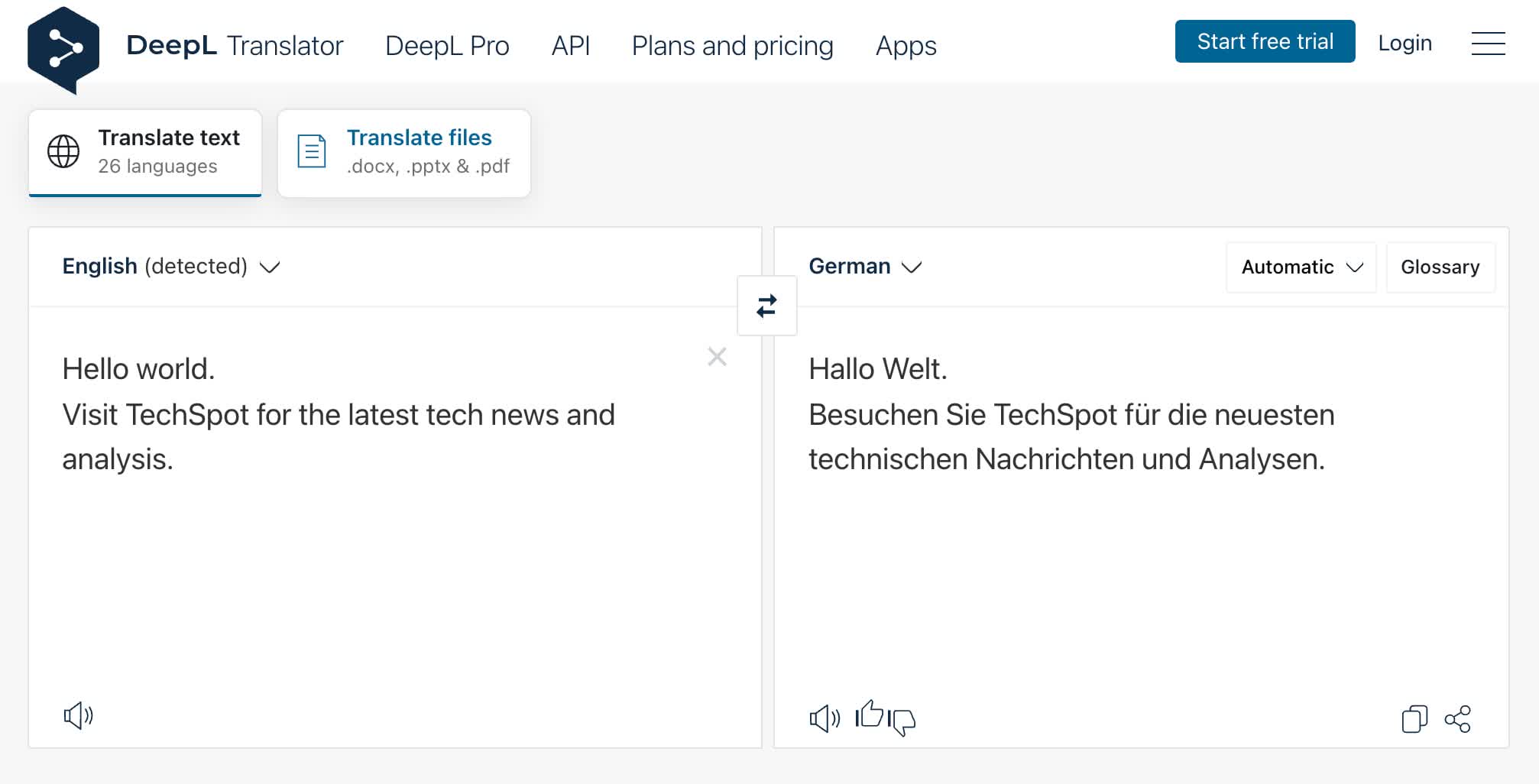The height and width of the screenshot is (784, 1539).
Task: Clear the source text
Action: click(x=717, y=357)
